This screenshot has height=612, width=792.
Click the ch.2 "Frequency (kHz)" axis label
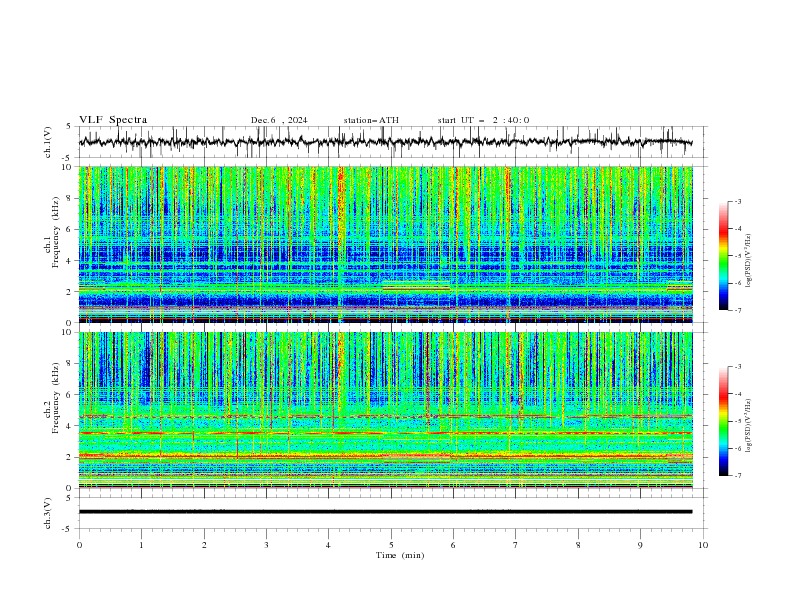click(x=56, y=398)
